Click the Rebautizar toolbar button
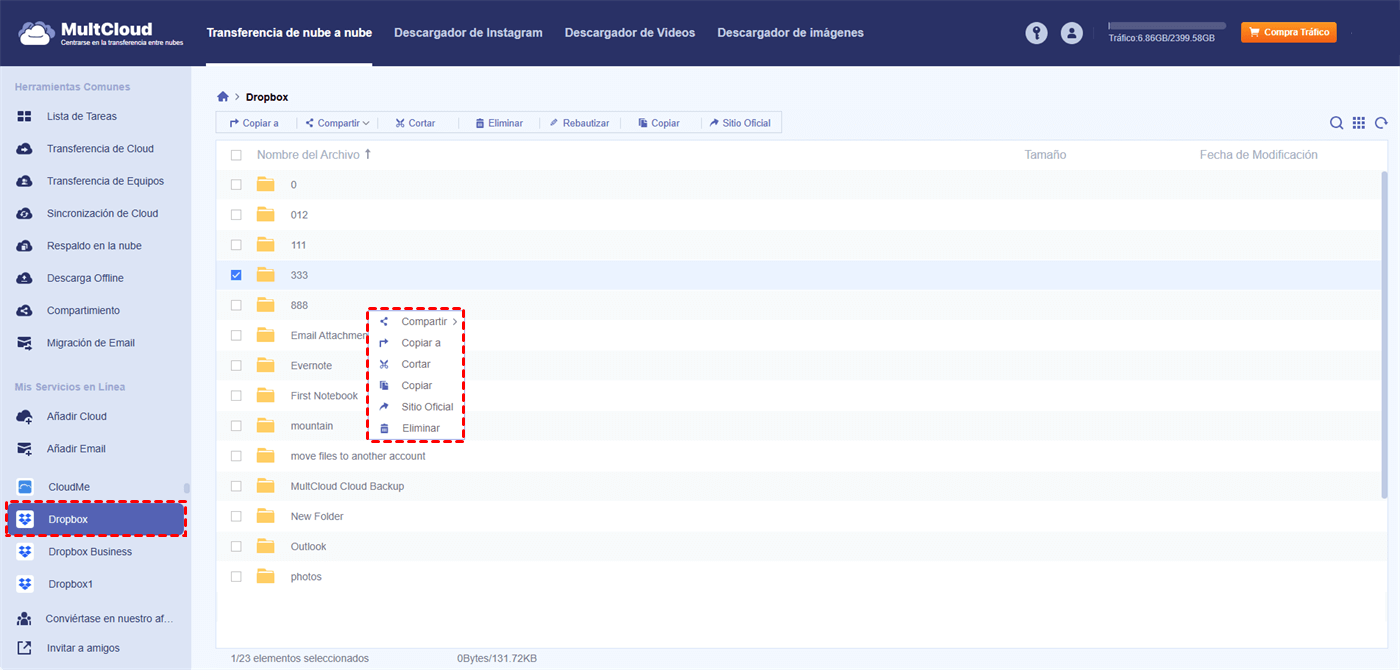 click(x=579, y=123)
